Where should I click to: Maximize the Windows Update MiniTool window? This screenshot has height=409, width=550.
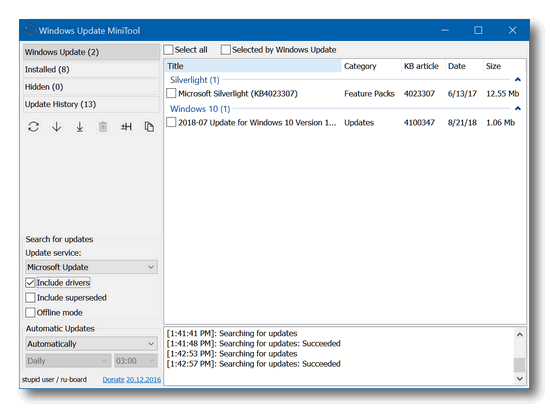click(478, 30)
